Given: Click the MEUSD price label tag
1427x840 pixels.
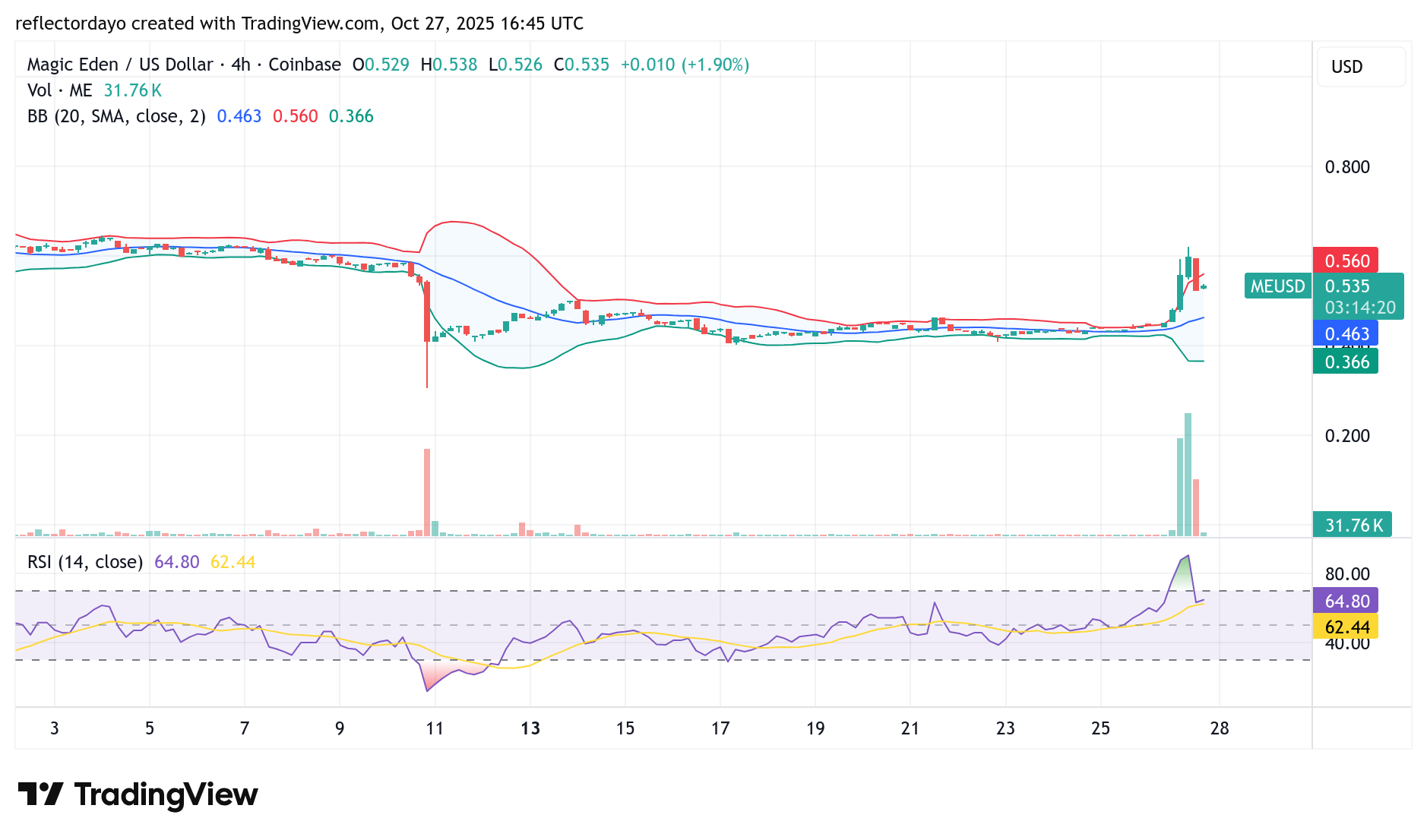Looking at the screenshot, I should [1278, 286].
